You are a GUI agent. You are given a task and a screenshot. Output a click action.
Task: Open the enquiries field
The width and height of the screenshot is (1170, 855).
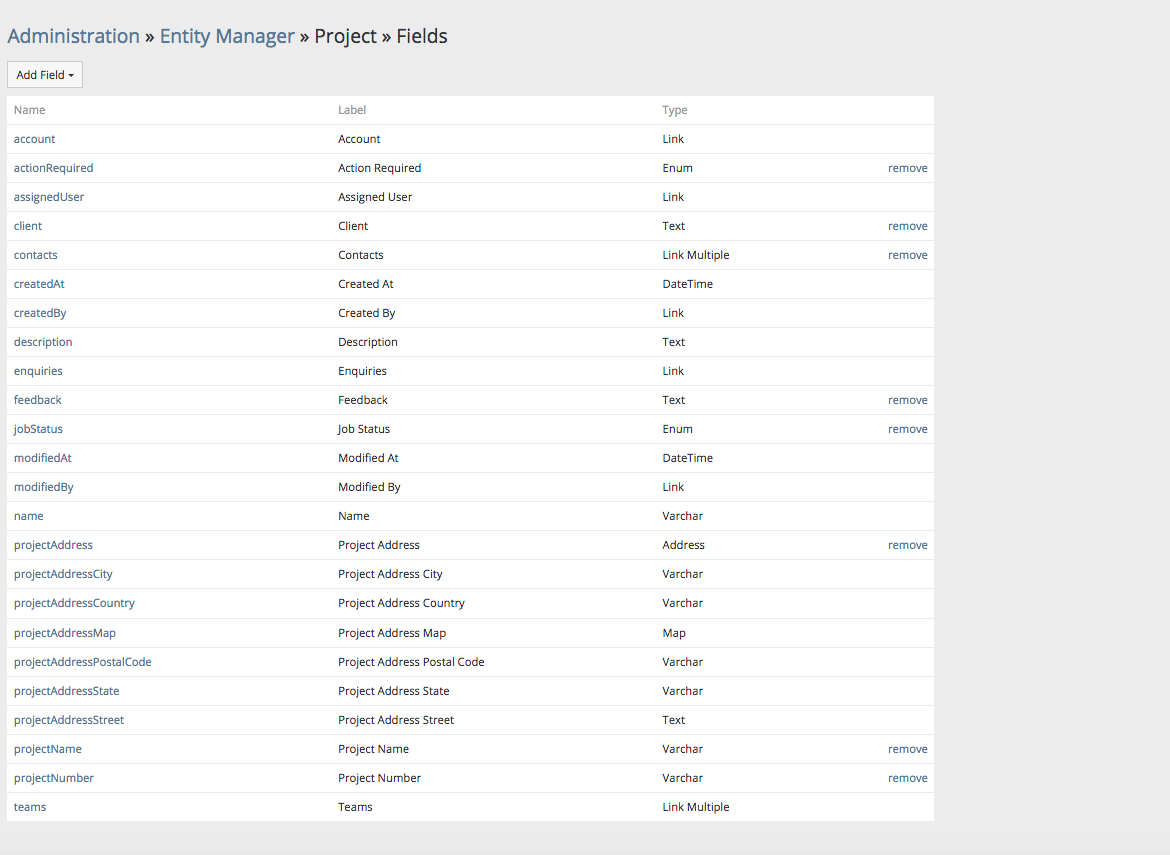(38, 371)
